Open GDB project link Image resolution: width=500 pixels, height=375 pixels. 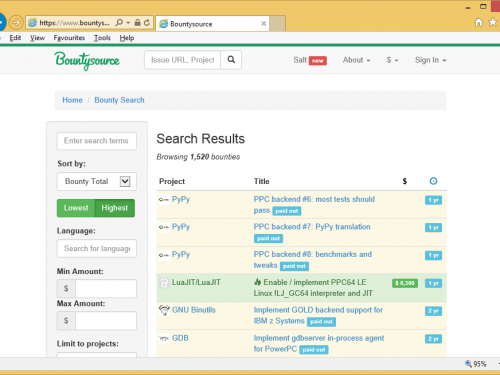[x=180, y=338]
